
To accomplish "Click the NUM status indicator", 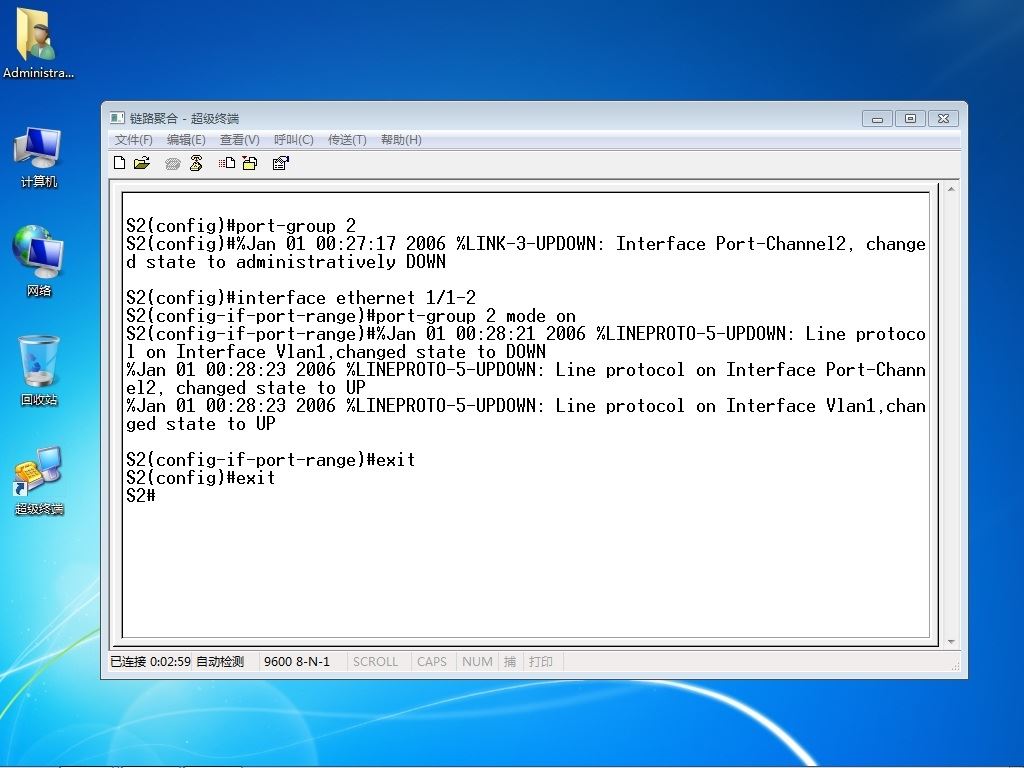I will pyautogui.click(x=477, y=662).
